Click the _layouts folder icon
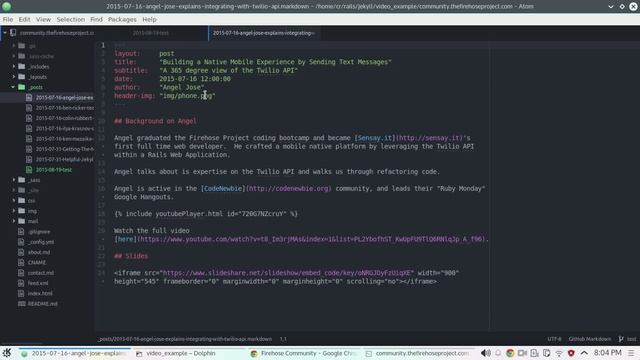This screenshot has width=640, height=360. 22,76
